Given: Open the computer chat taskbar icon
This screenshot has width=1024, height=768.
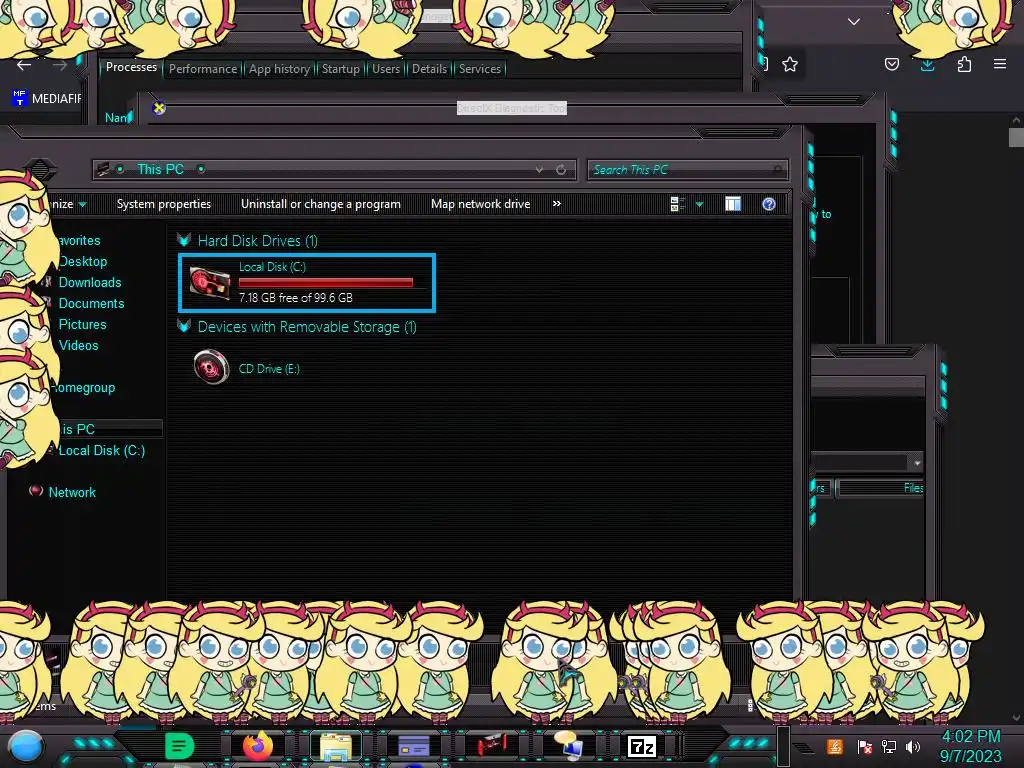Looking at the screenshot, I should click(x=569, y=746).
